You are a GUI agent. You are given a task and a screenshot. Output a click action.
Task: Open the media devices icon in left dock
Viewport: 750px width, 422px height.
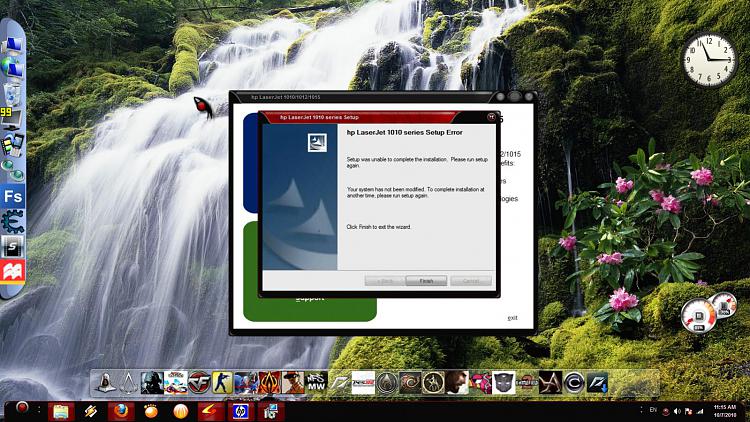[12, 145]
